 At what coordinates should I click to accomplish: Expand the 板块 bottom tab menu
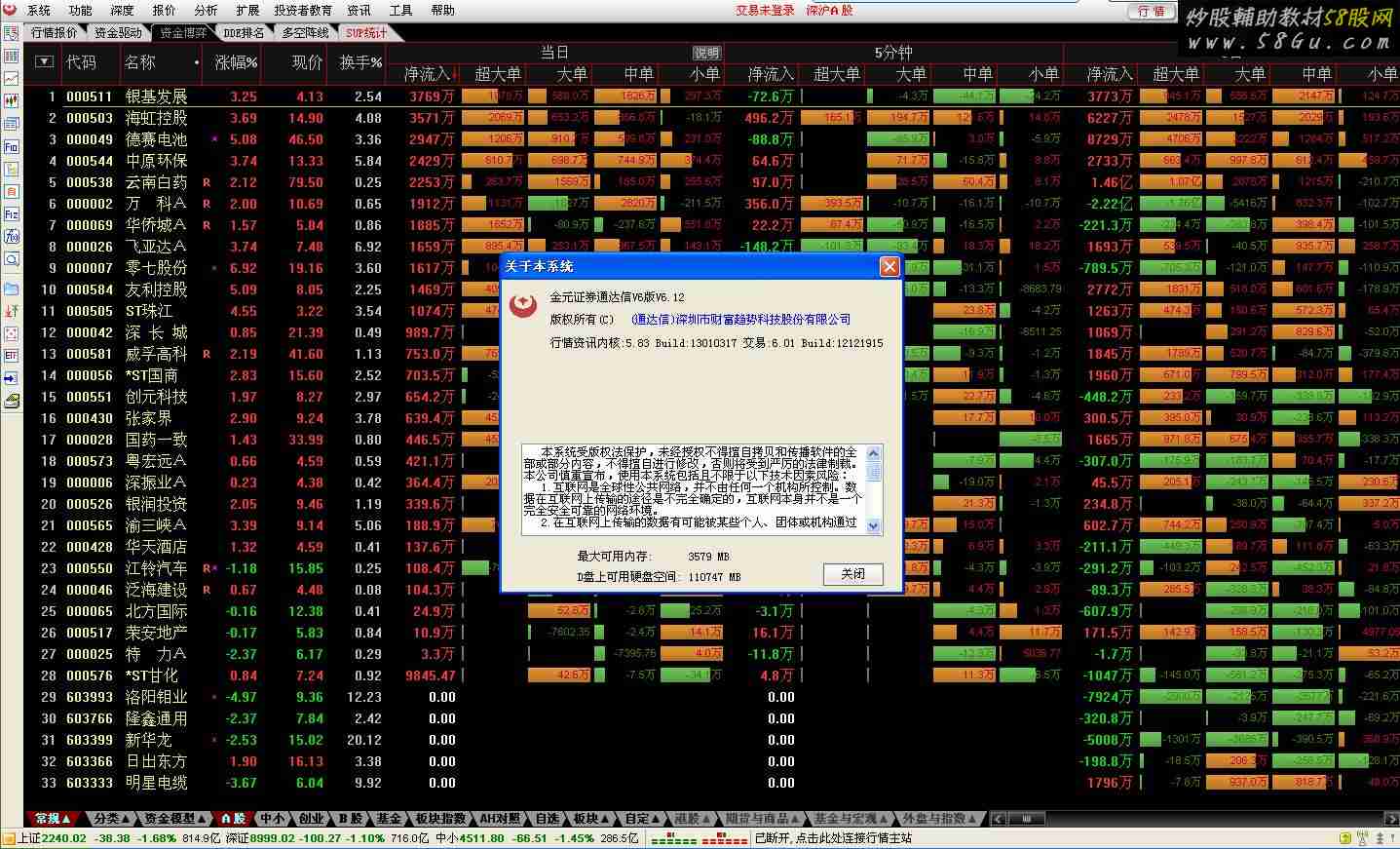click(x=605, y=819)
